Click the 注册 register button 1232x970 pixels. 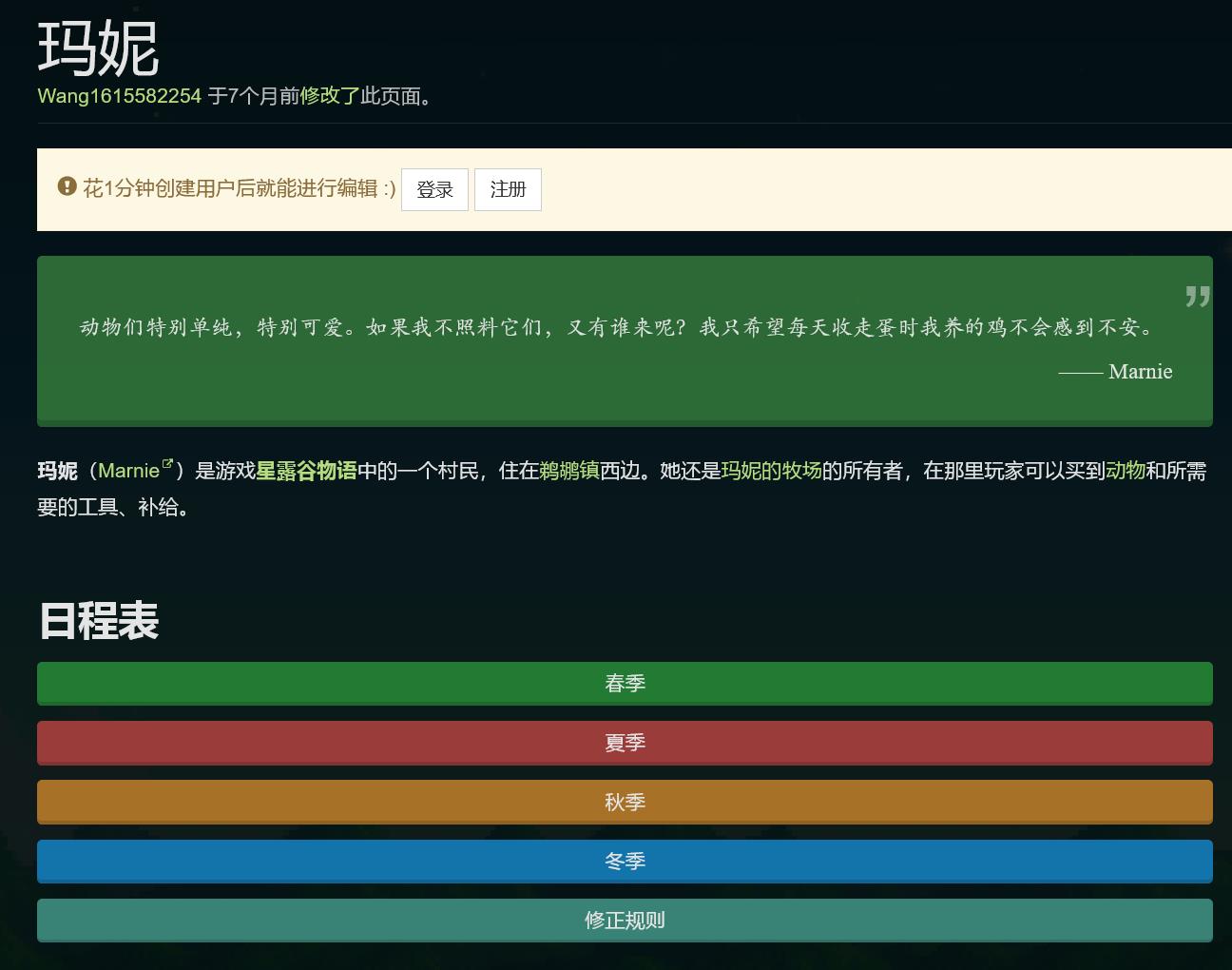click(508, 189)
